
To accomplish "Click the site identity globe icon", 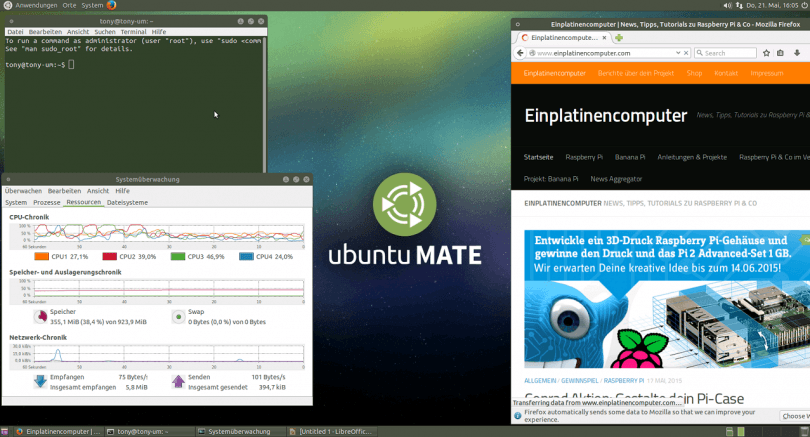I will [x=532, y=53].
